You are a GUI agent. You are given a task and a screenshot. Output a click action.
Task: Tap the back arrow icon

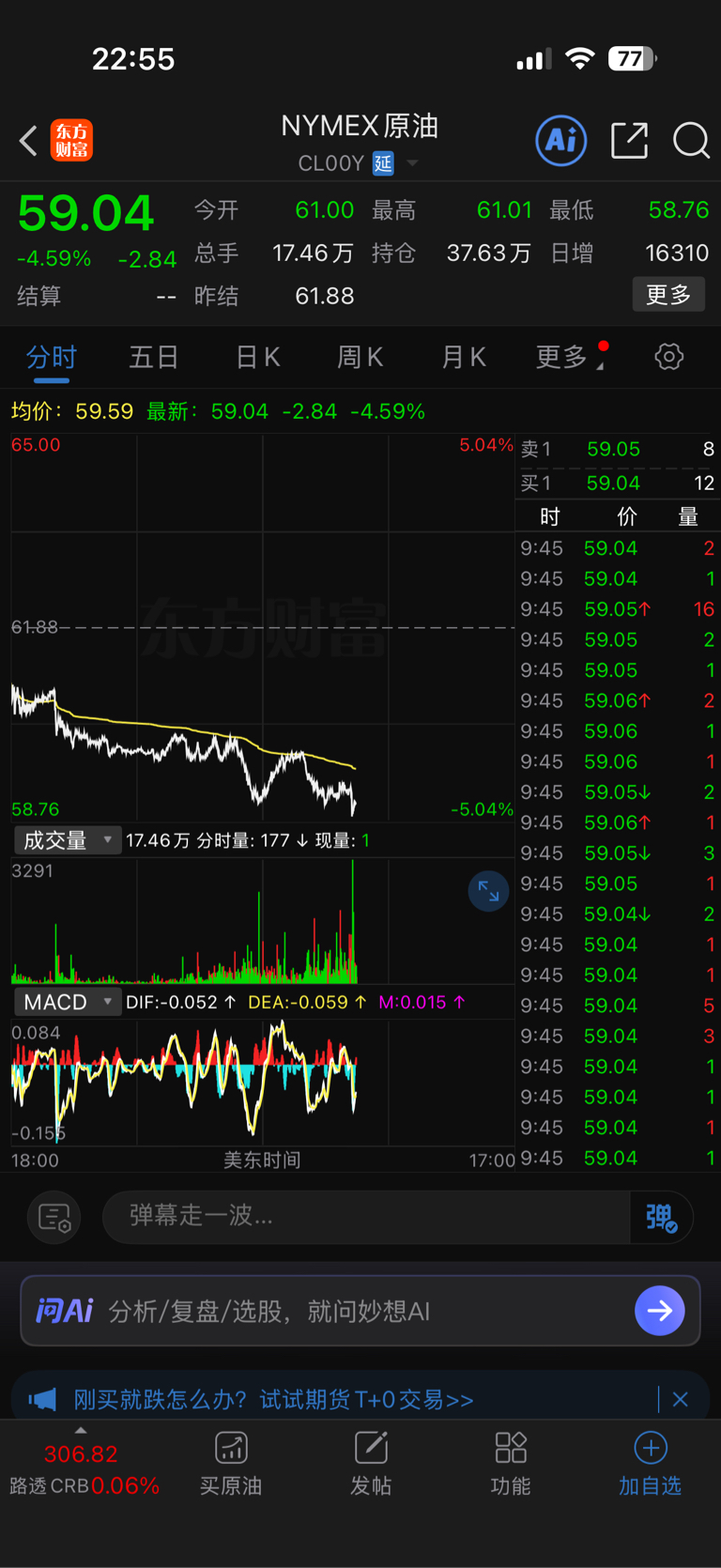pyautogui.click(x=28, y=141)
